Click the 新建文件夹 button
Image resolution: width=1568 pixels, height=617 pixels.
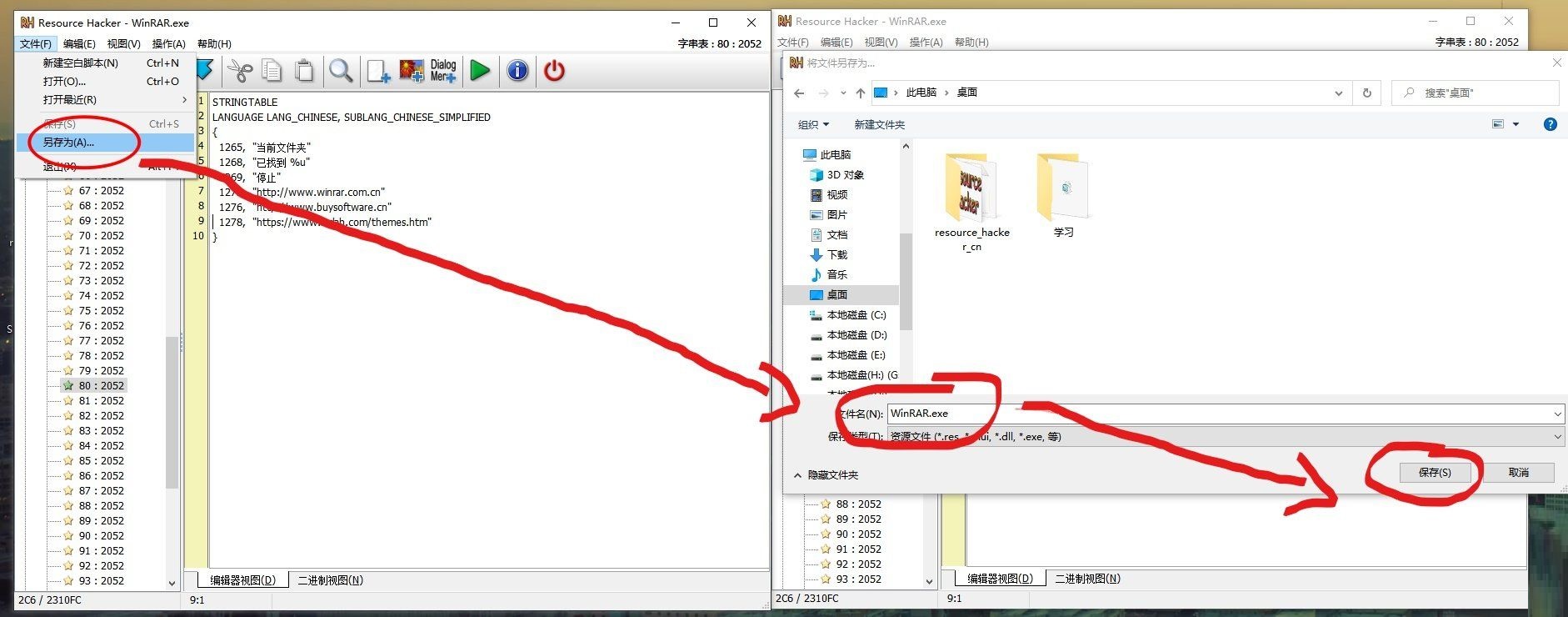coord(879,124)
